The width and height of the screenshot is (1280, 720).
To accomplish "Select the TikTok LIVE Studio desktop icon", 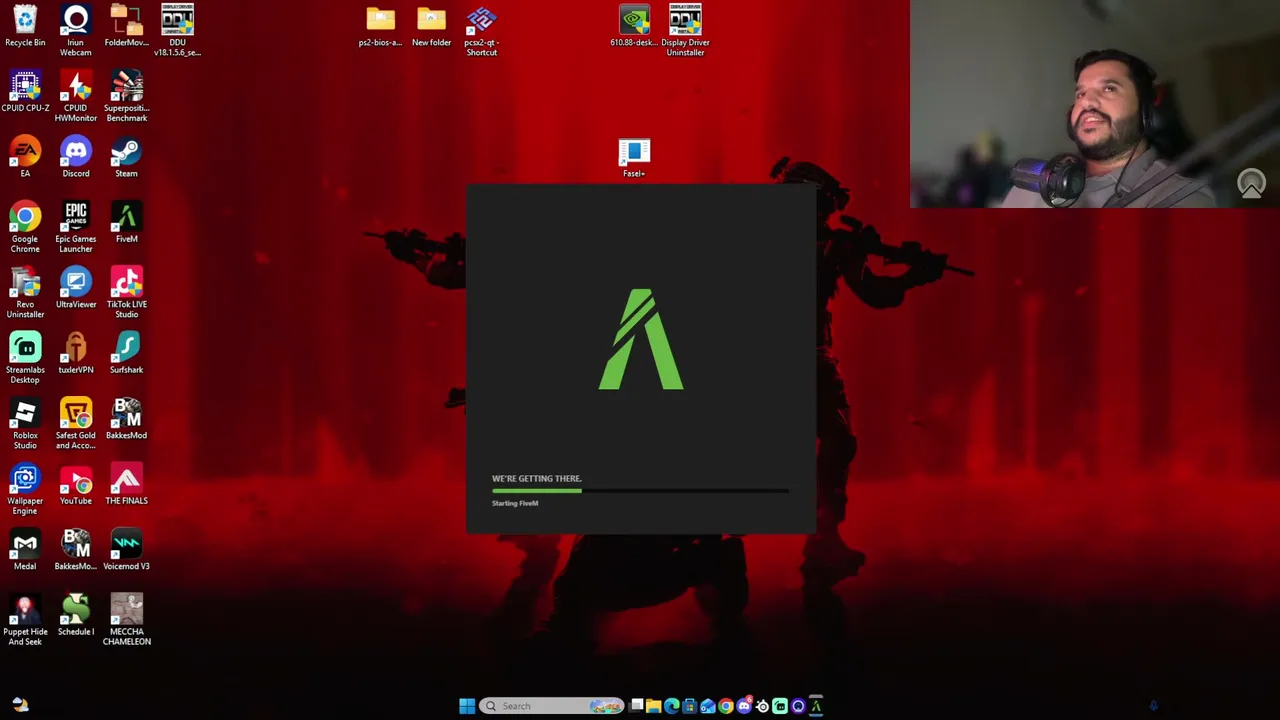I will (x=126, y=293).
